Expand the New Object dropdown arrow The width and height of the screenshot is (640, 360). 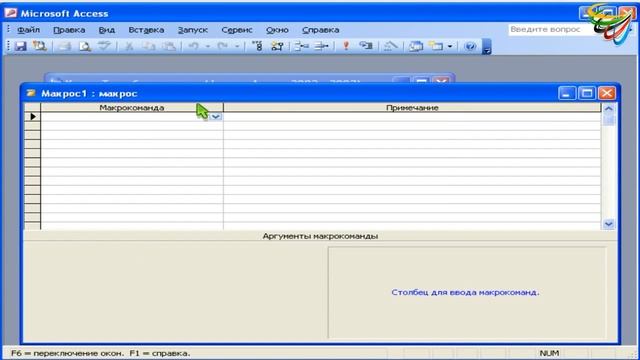click(450, 46)
